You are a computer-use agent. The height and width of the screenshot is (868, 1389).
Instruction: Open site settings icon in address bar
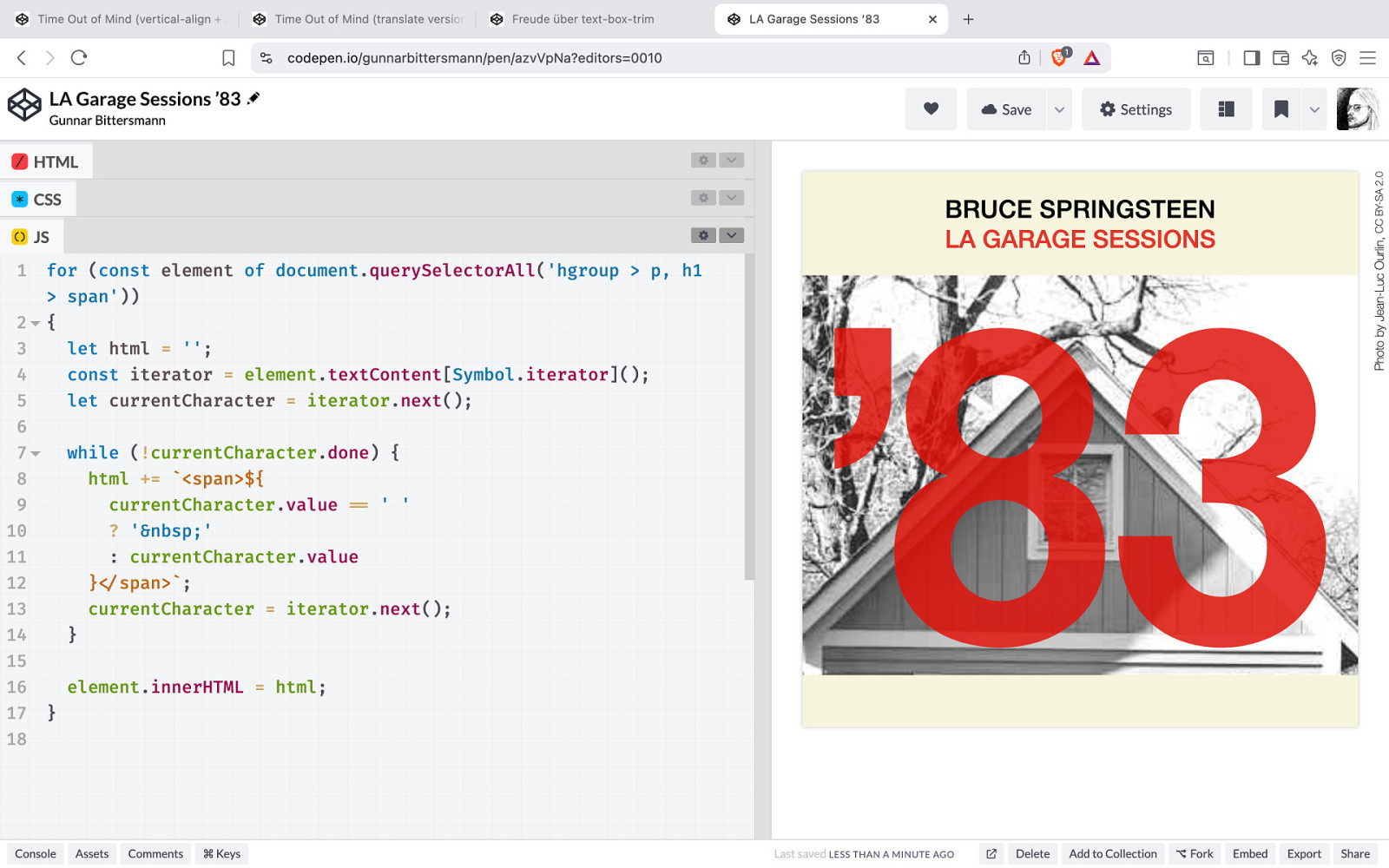click(267, 58)
